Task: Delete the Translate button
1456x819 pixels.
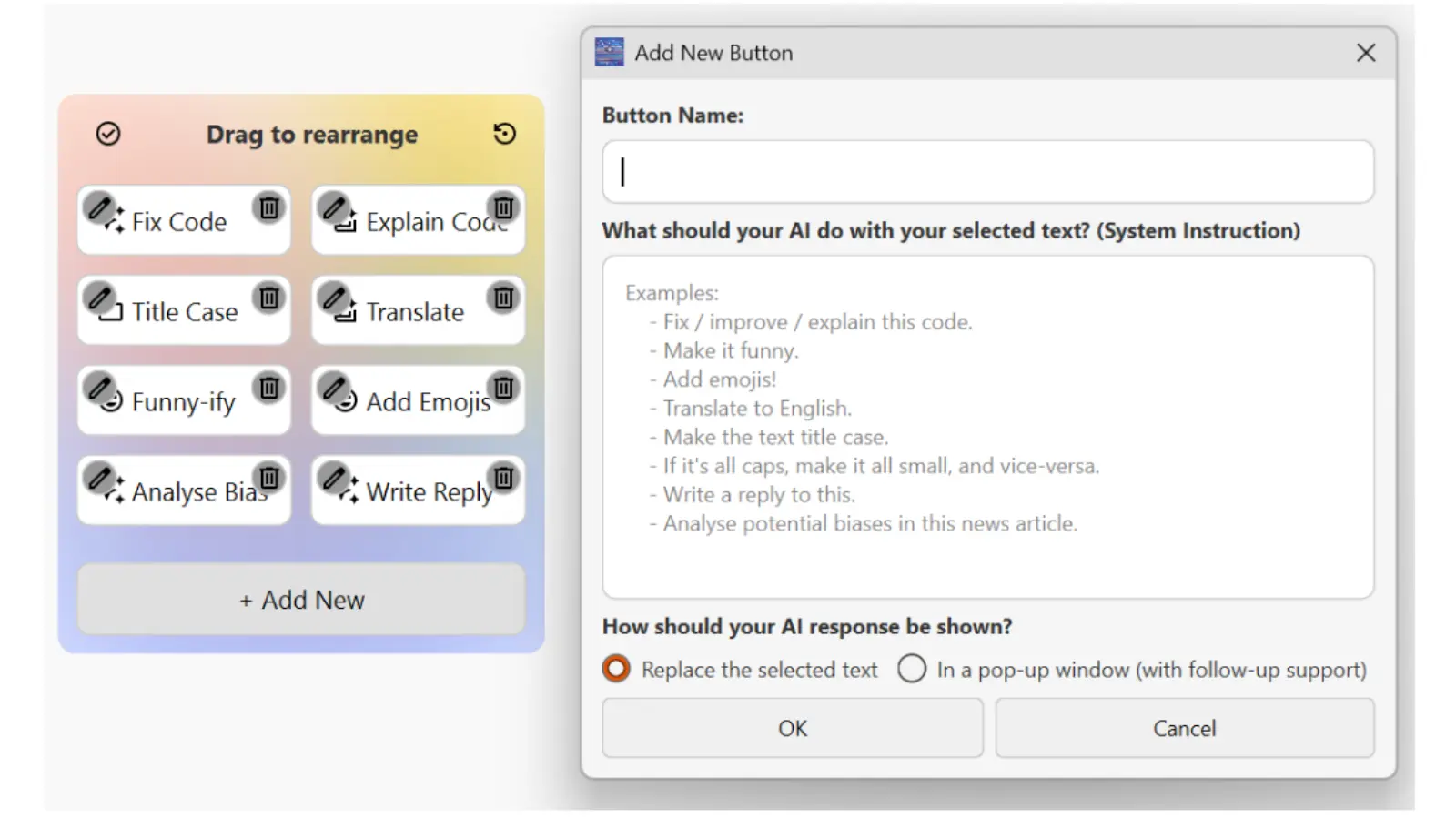Action: (x=503, y=298)
